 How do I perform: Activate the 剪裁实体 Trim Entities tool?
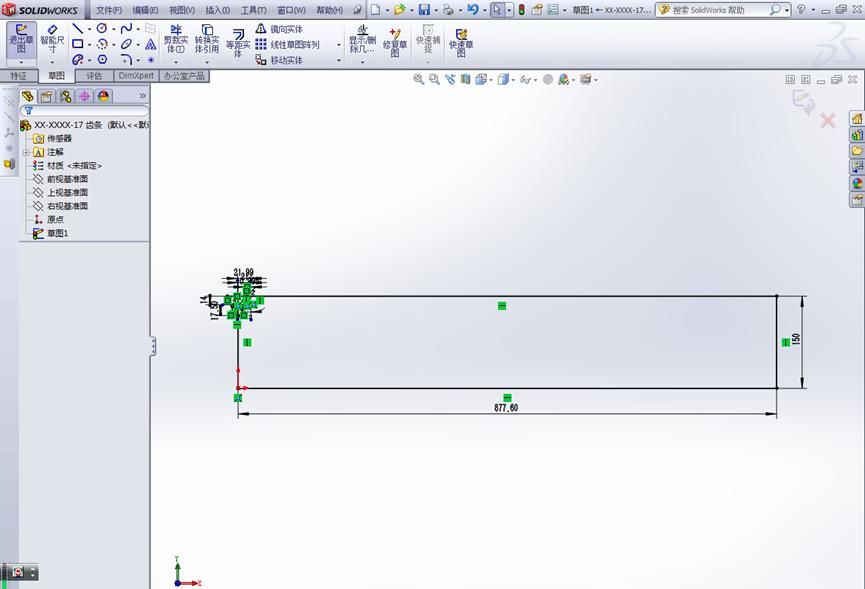pos(175,42)
